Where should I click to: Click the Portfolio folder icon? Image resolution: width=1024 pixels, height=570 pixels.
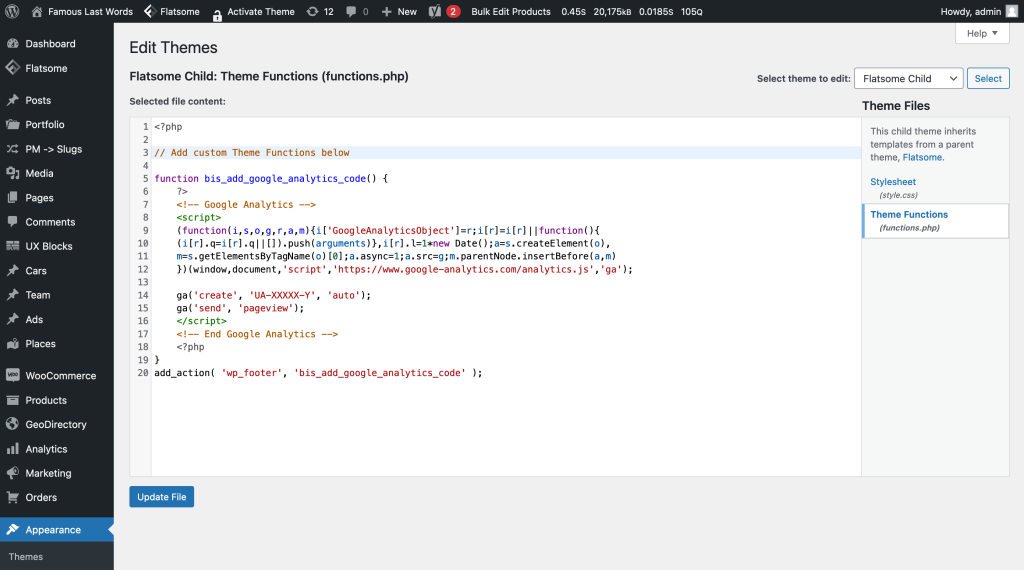point(12,124)
